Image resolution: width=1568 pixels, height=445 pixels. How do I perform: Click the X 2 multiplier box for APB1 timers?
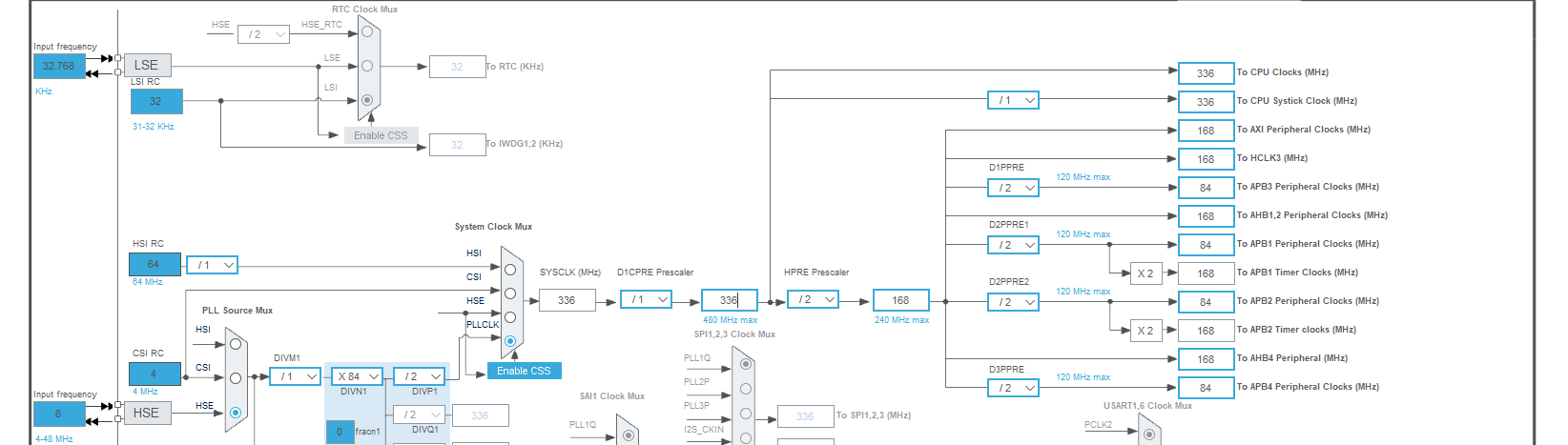coord(1145,273)
